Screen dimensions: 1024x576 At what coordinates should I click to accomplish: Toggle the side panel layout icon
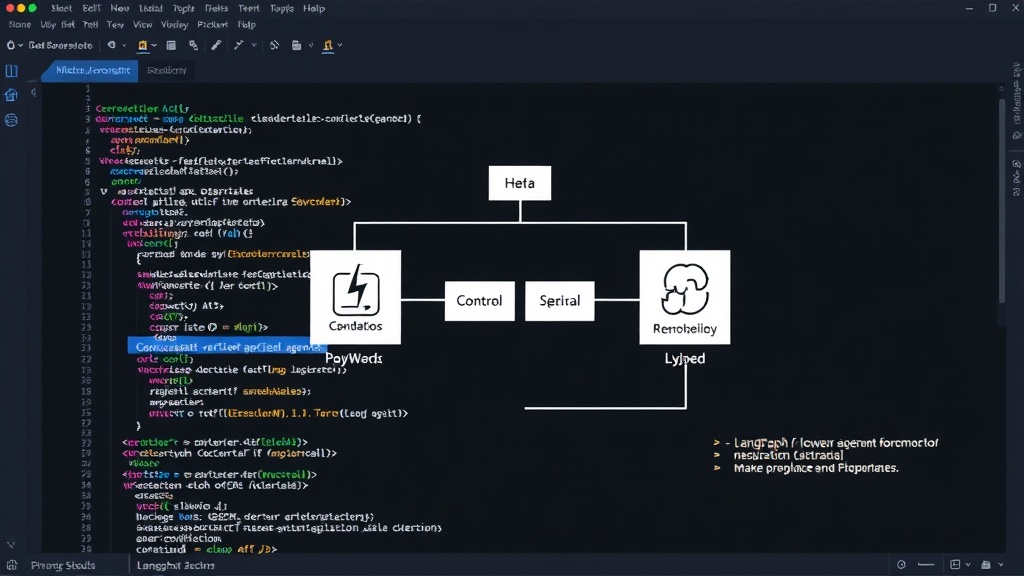[x=11, y=71]
